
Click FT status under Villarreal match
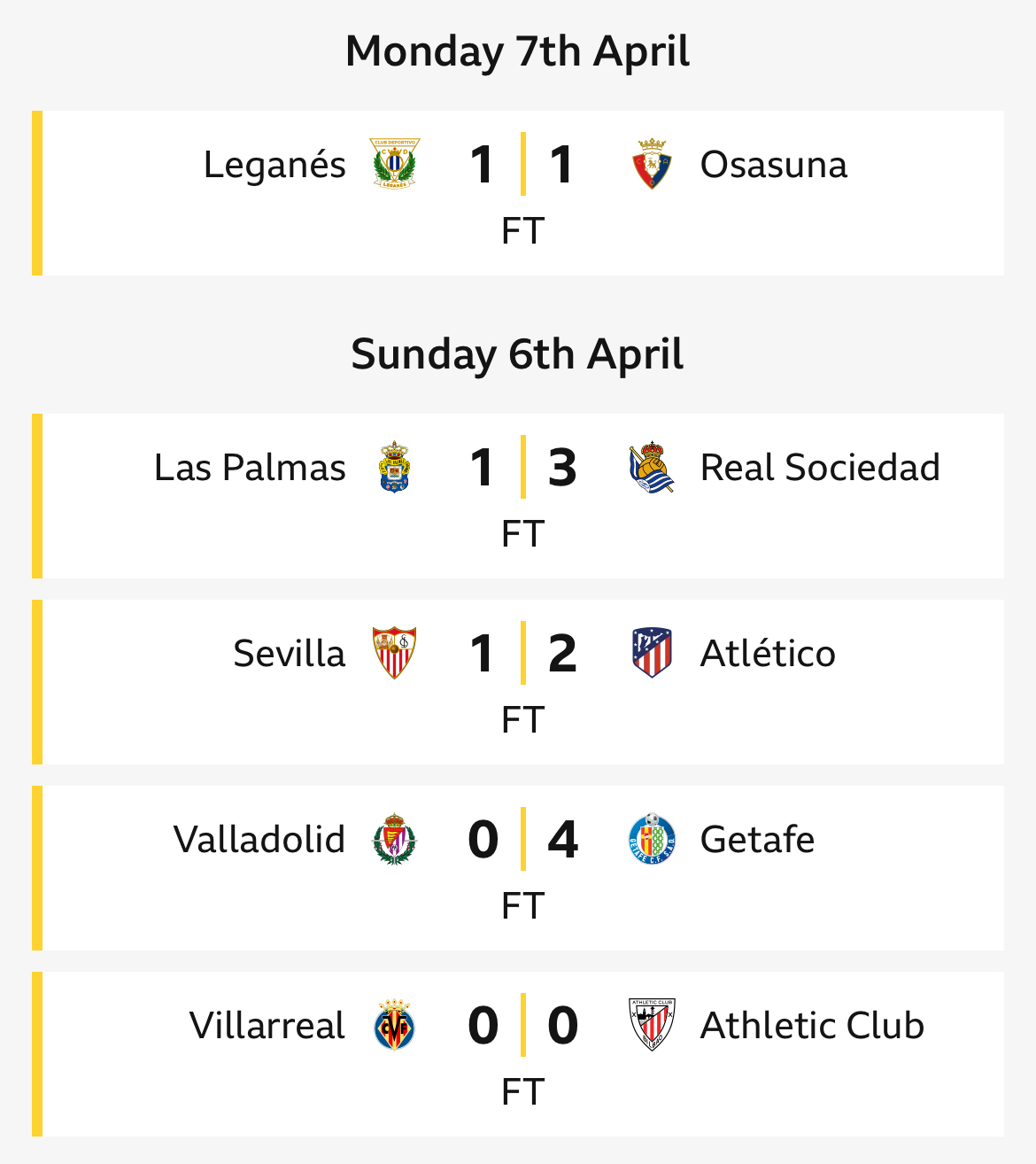point(522,1092)
